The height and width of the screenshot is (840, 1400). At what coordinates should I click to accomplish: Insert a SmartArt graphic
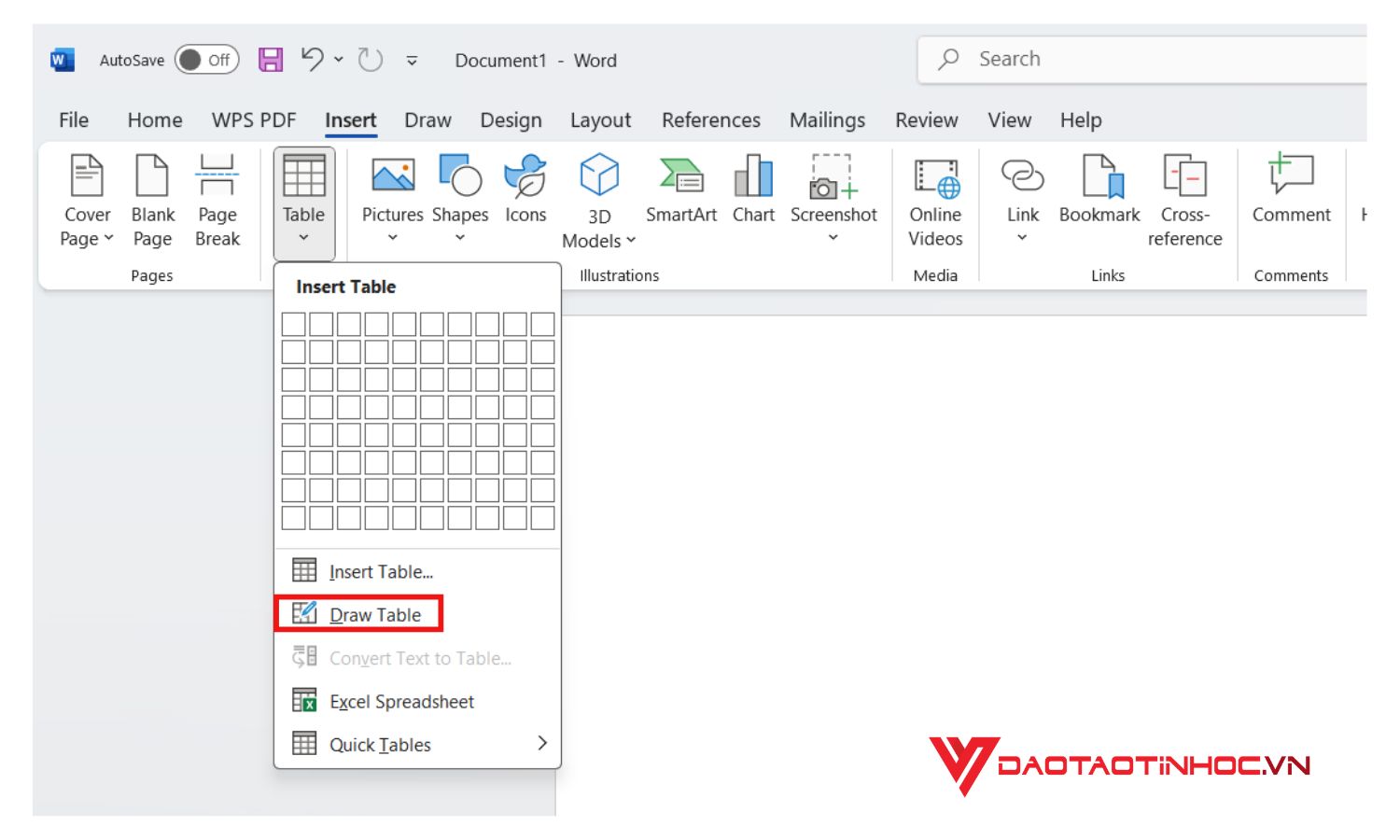[x=680, y=187]
